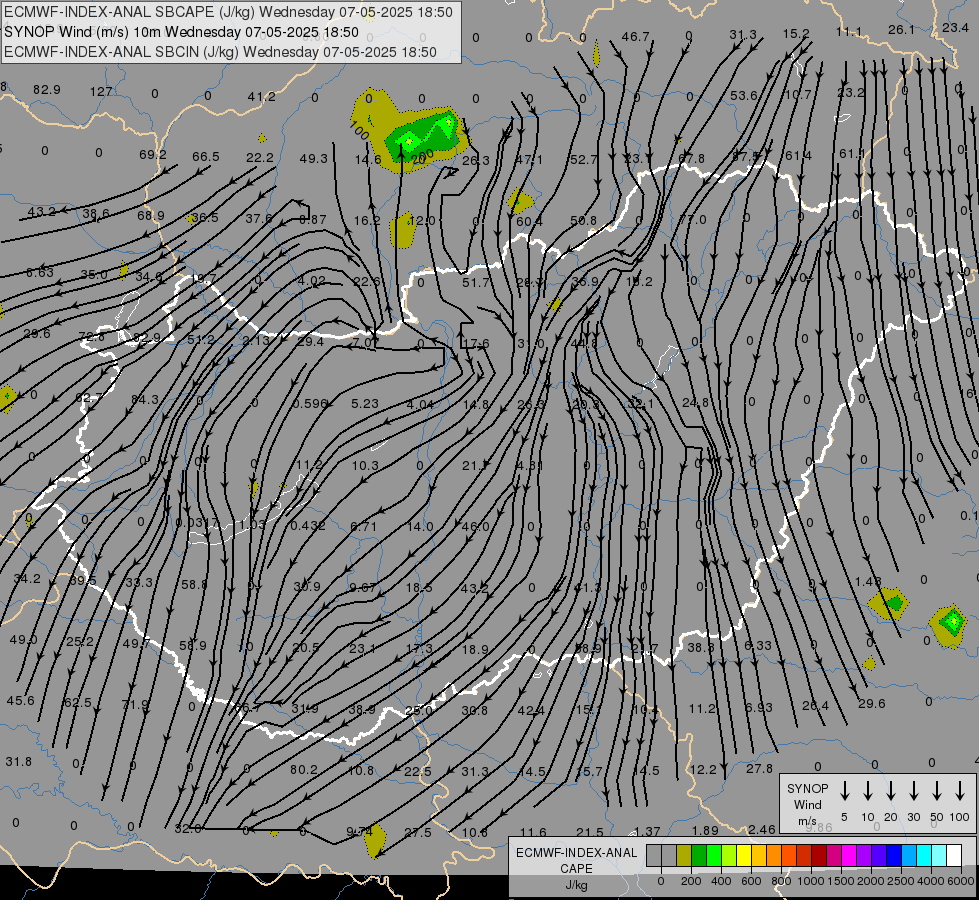Viewport: 979px width, 900px height.
Task: Click the map value 46.0
Action: coord(475,527)
